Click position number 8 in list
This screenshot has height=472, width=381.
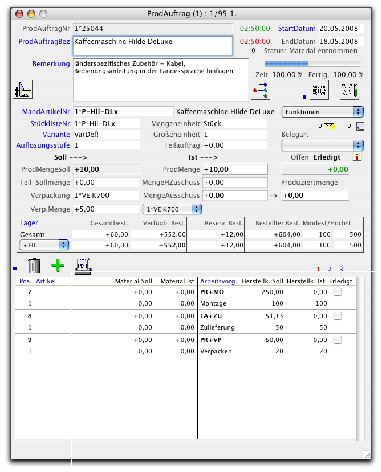coord(30,316)
